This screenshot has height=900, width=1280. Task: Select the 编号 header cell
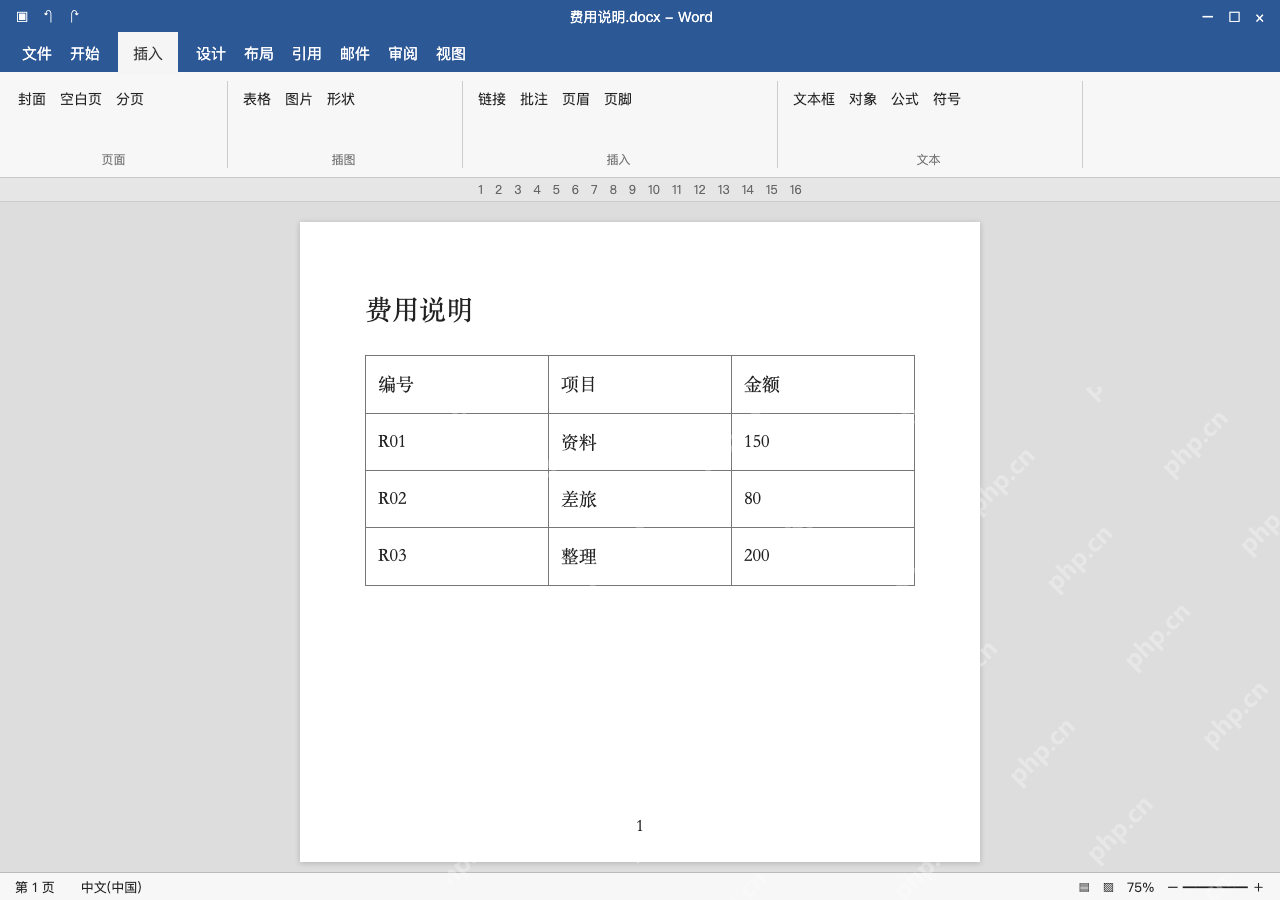457,384
